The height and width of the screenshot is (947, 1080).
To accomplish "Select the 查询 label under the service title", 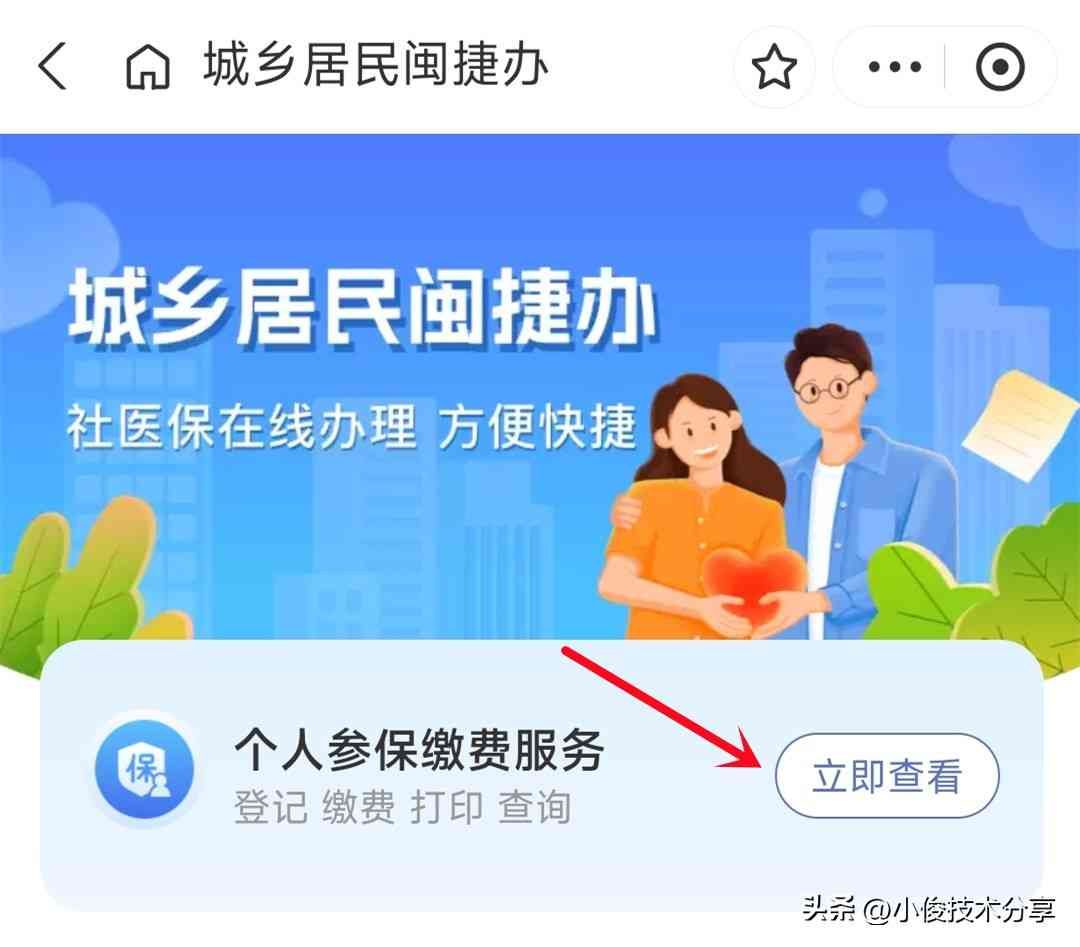I will (x=534, y=806).
